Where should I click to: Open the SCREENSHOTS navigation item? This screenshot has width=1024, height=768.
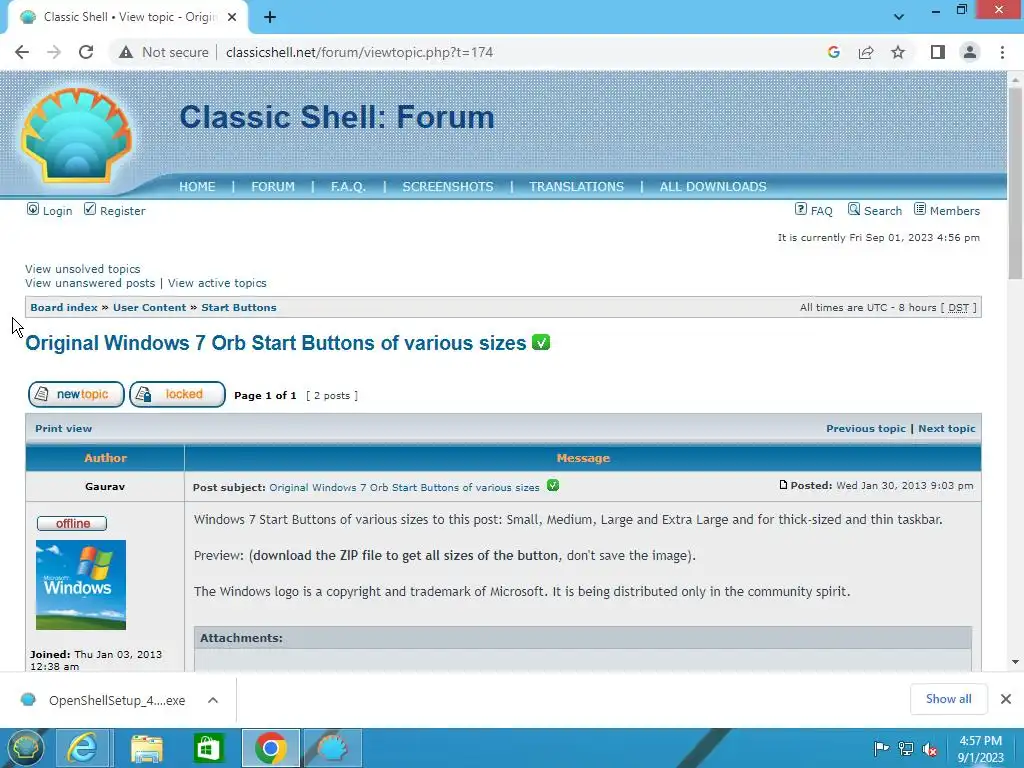click(x=448, y=187)
